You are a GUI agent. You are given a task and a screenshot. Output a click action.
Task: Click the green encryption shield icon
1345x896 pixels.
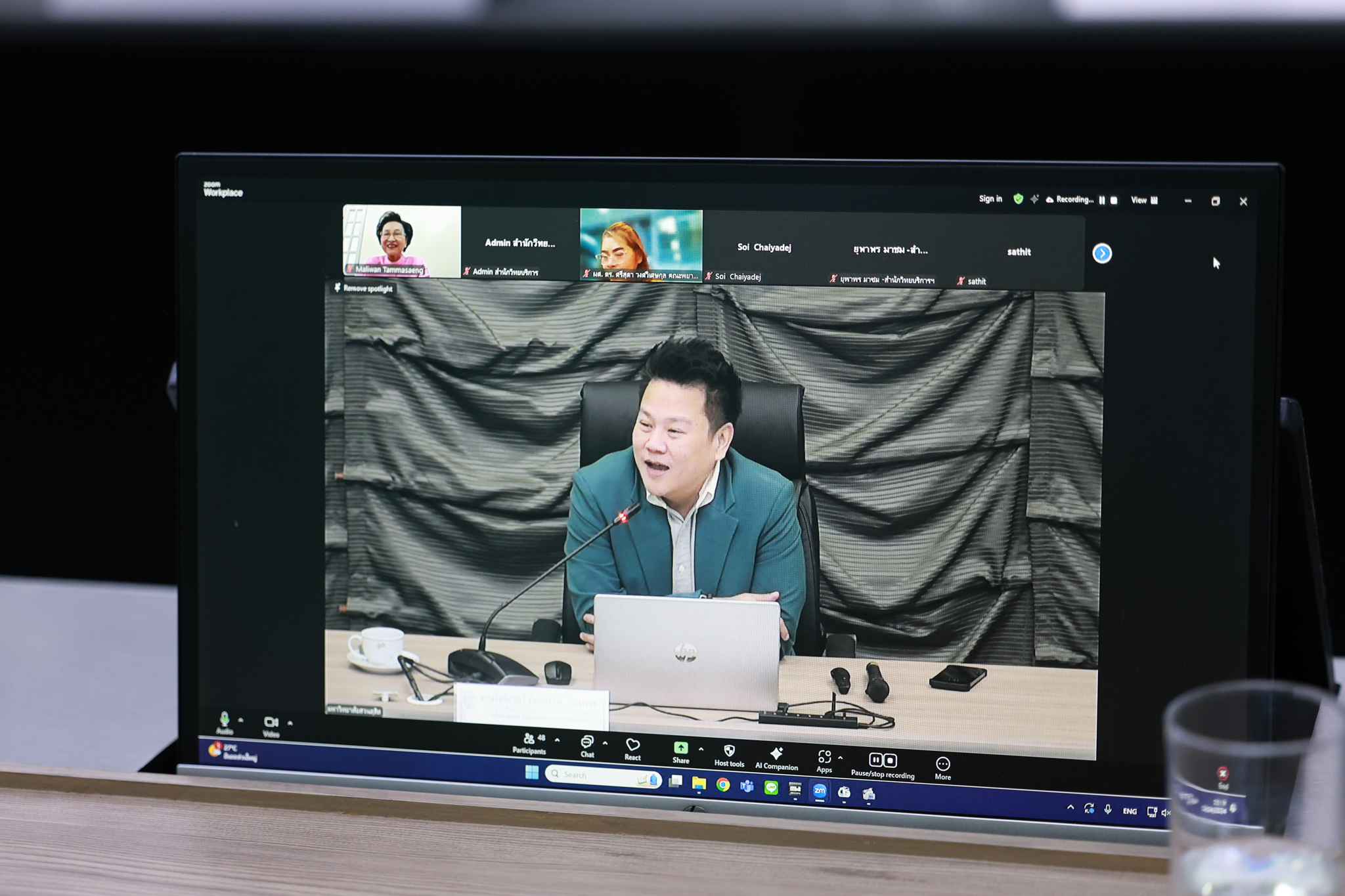pos(1018,199)
